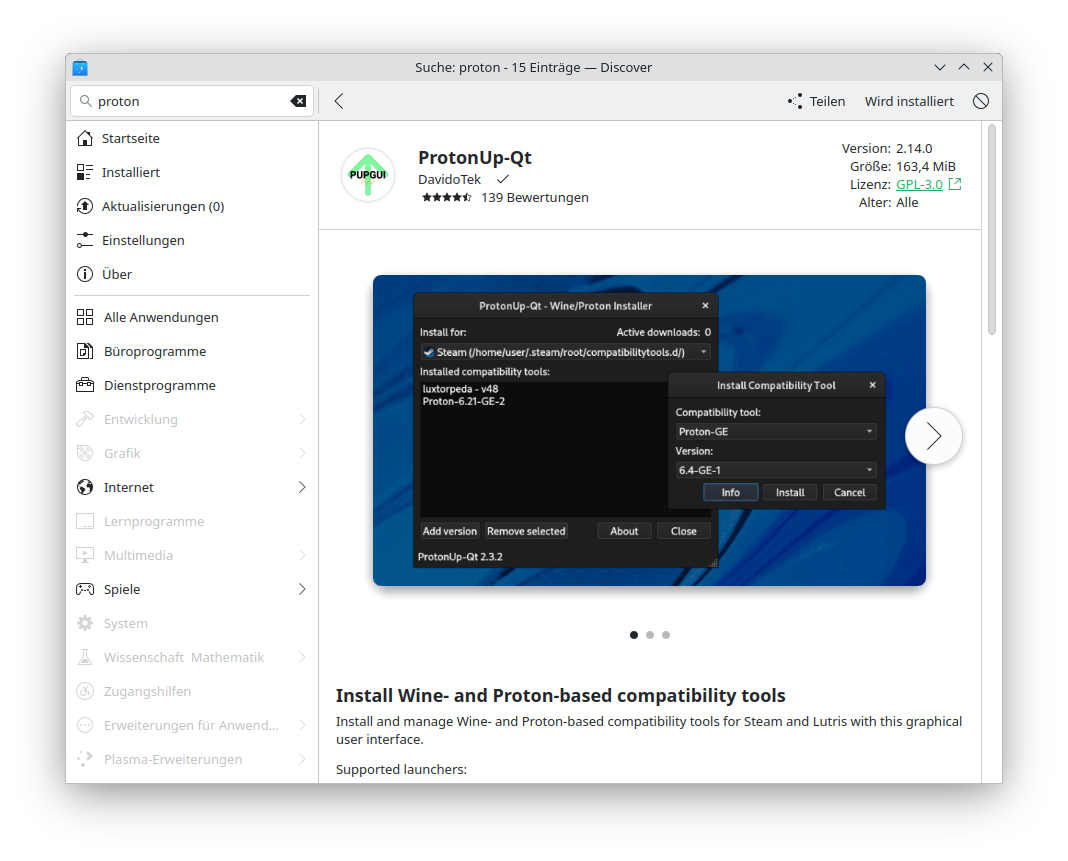The image size is (1068, 861).
Task: Expand Erweiterungen für Anwend... chevron
Action: [302, 726]
